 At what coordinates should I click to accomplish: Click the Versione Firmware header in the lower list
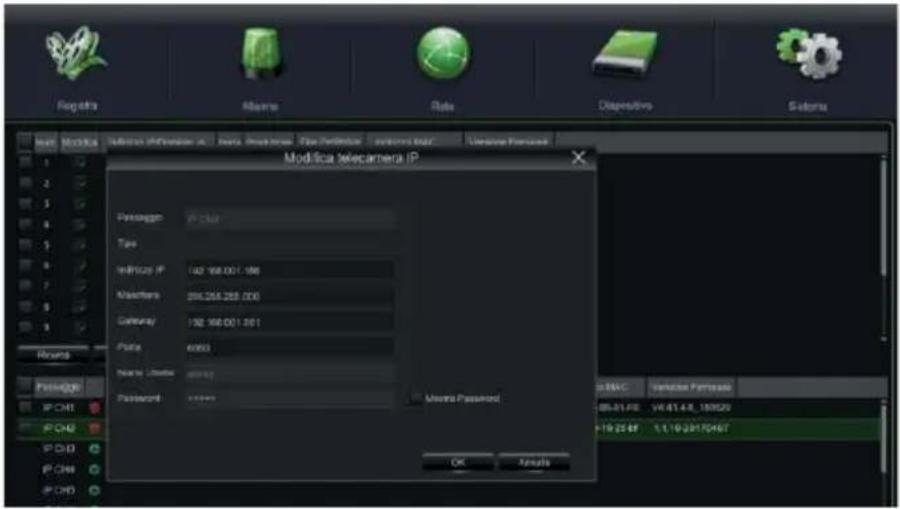692,387
